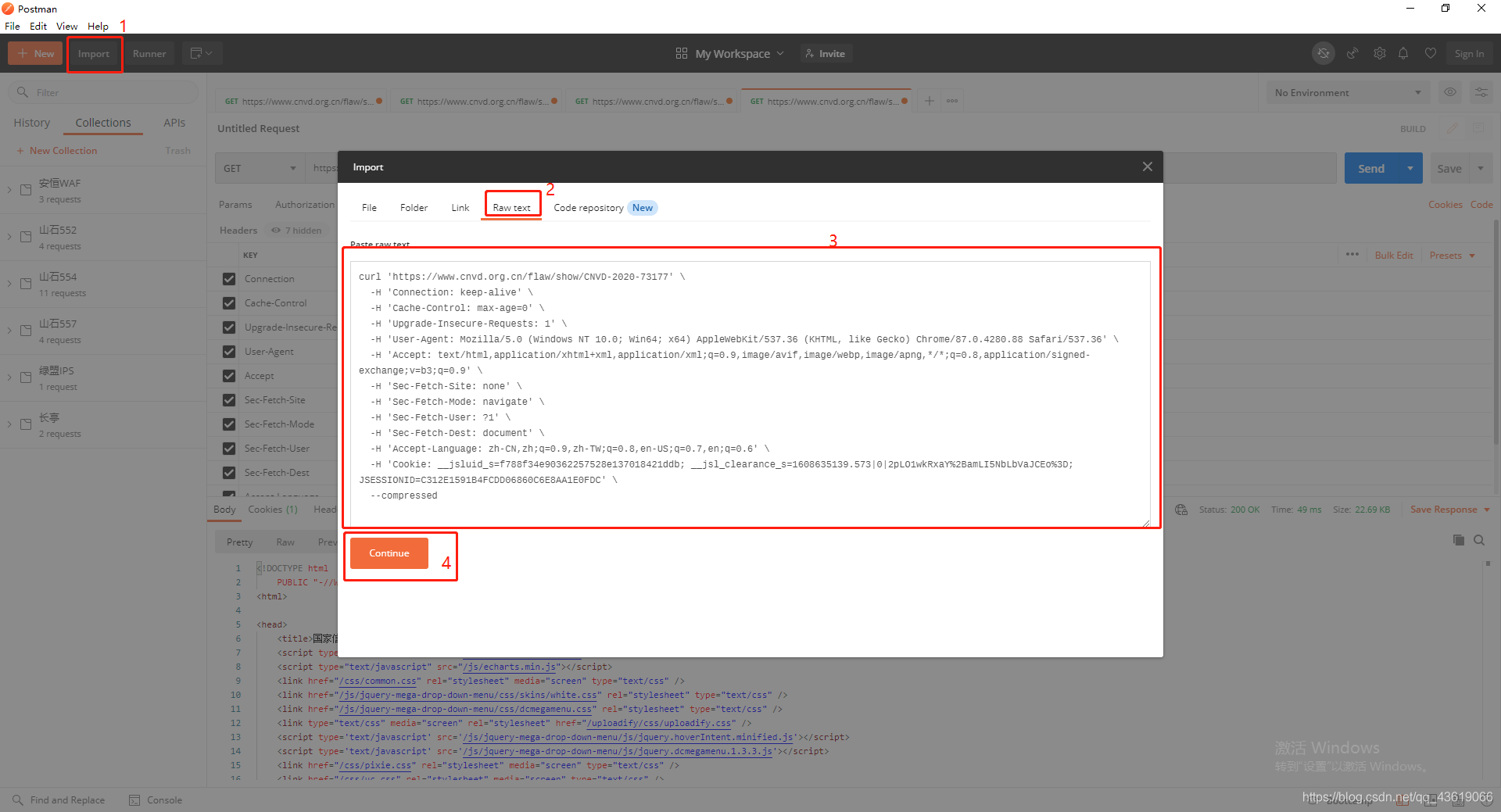This screenshot has height=812, width=1501.
Task: Add a new request tab with plus icon
Action: click(930, 101)
